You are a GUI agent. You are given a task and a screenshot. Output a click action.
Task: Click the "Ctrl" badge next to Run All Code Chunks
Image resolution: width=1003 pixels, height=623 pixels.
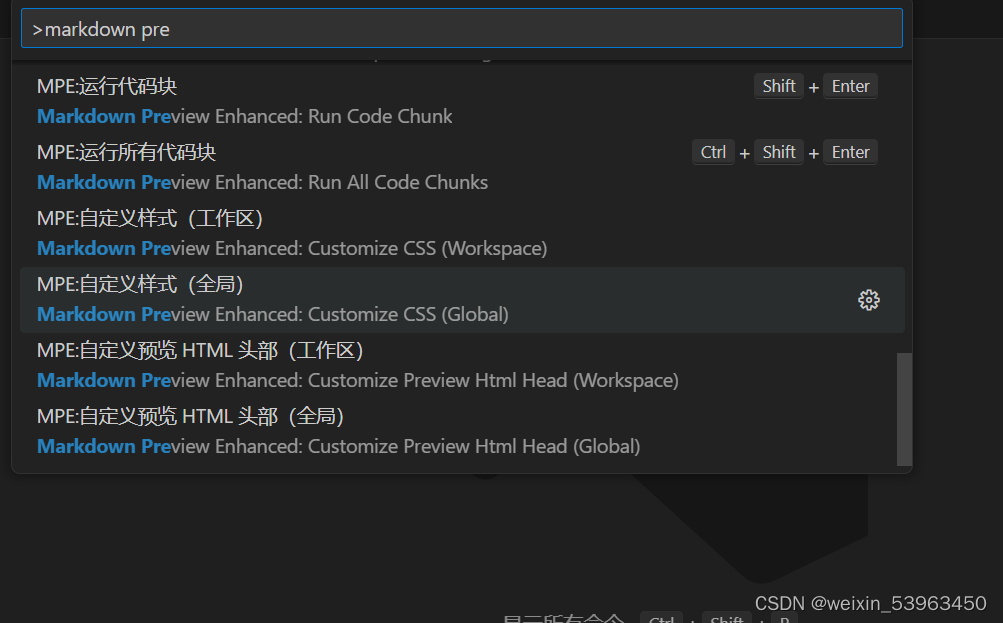712,152
